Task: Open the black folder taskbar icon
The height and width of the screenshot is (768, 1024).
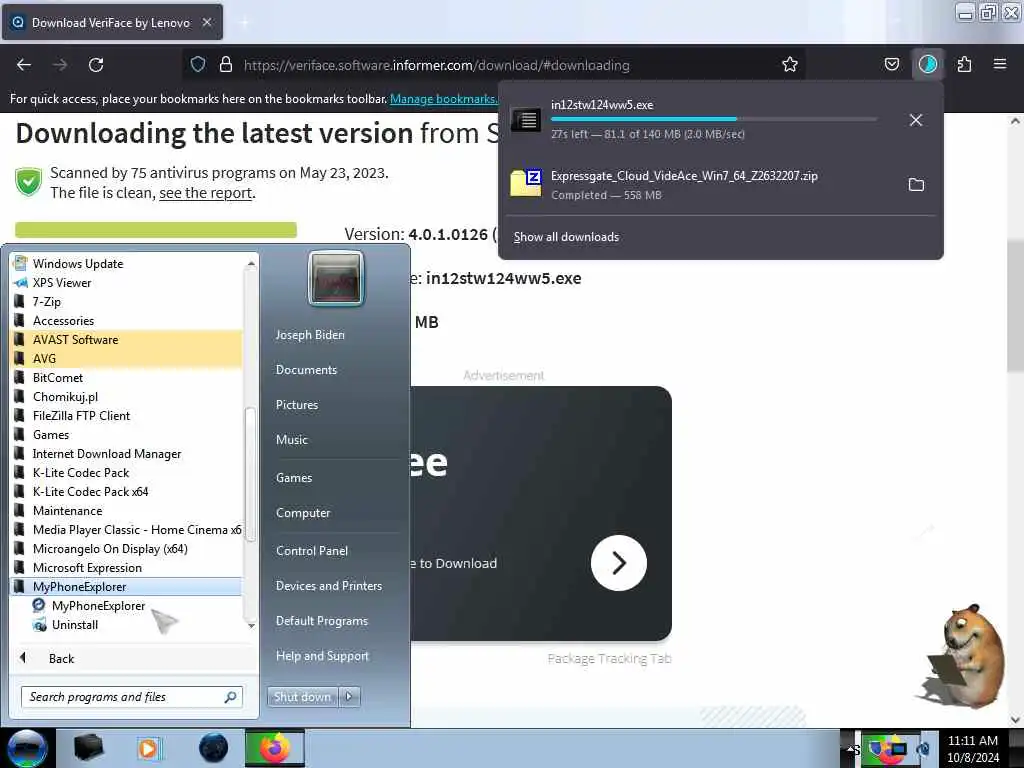Action: (x=88, y=748)
